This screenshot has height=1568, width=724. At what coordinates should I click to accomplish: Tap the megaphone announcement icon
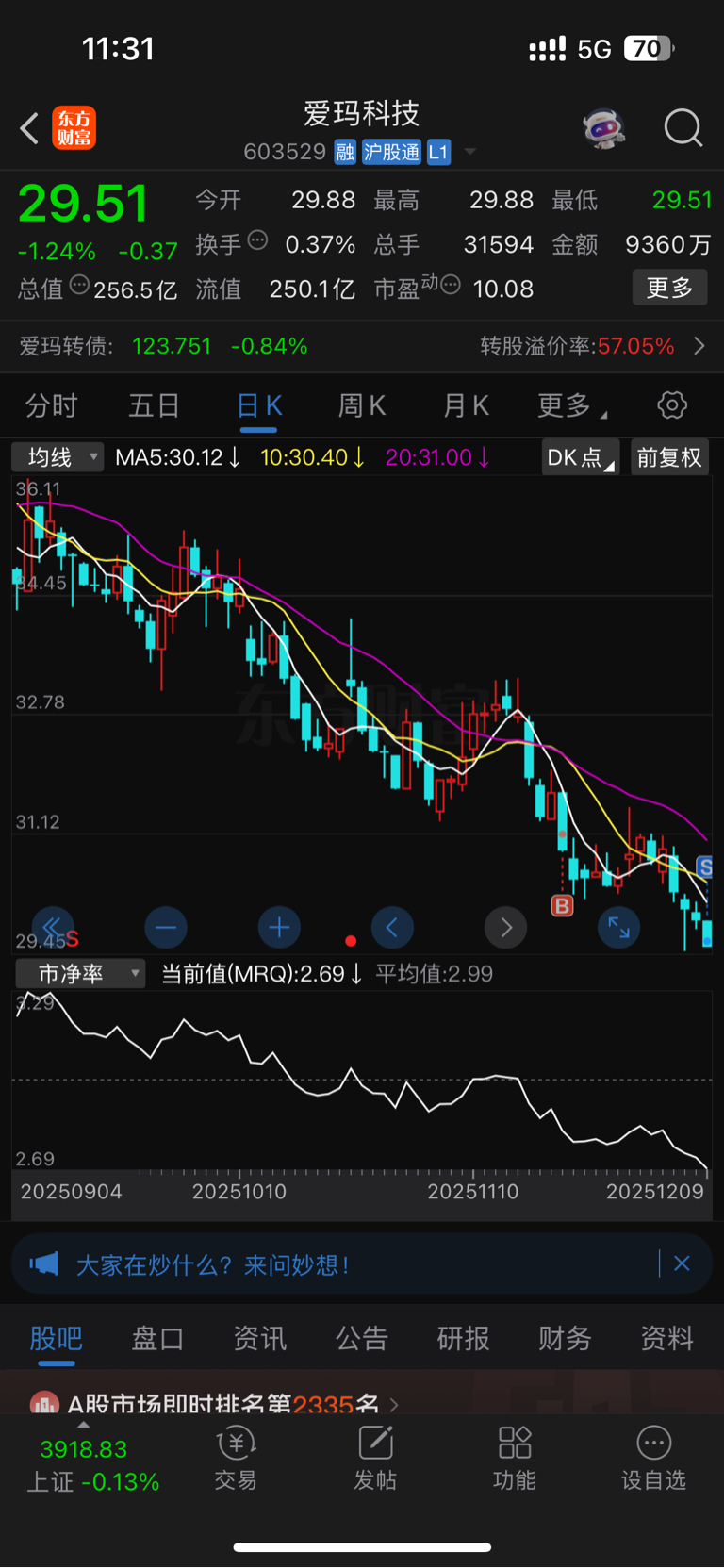43,1263
